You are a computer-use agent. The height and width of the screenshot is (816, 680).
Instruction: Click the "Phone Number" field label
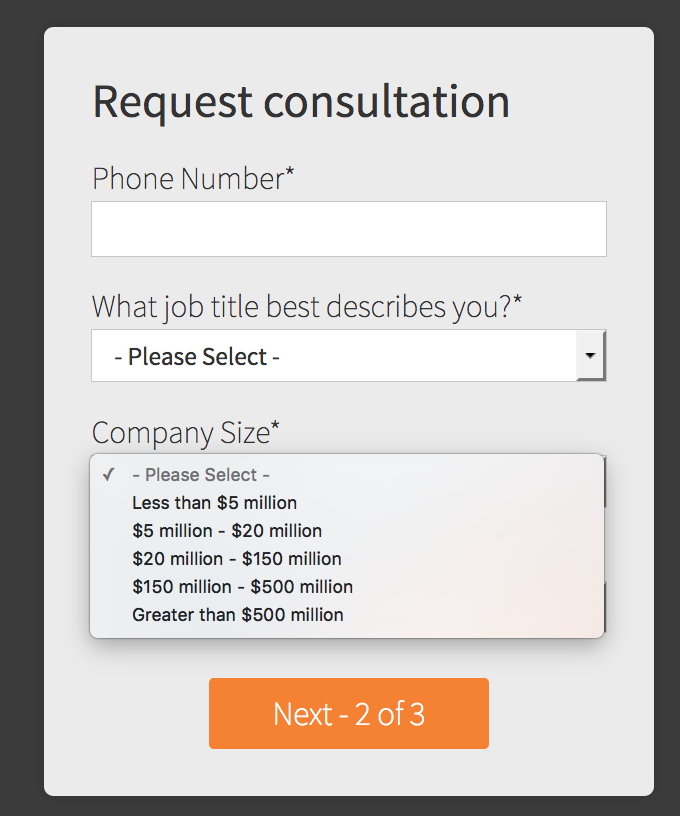[x=188, y=179]
